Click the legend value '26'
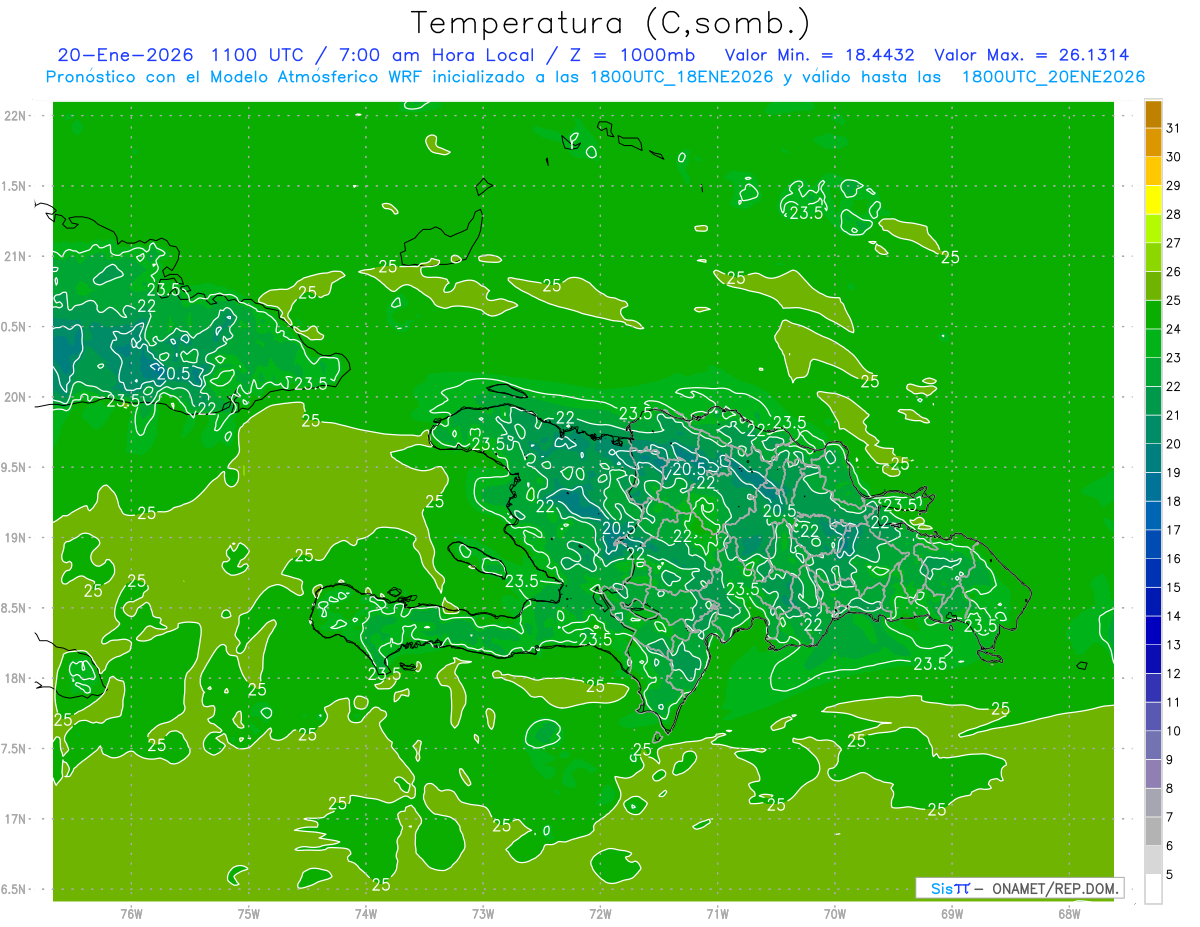Image resolution: width=1200 pixels, height=927 pixels. [1173, 271]
